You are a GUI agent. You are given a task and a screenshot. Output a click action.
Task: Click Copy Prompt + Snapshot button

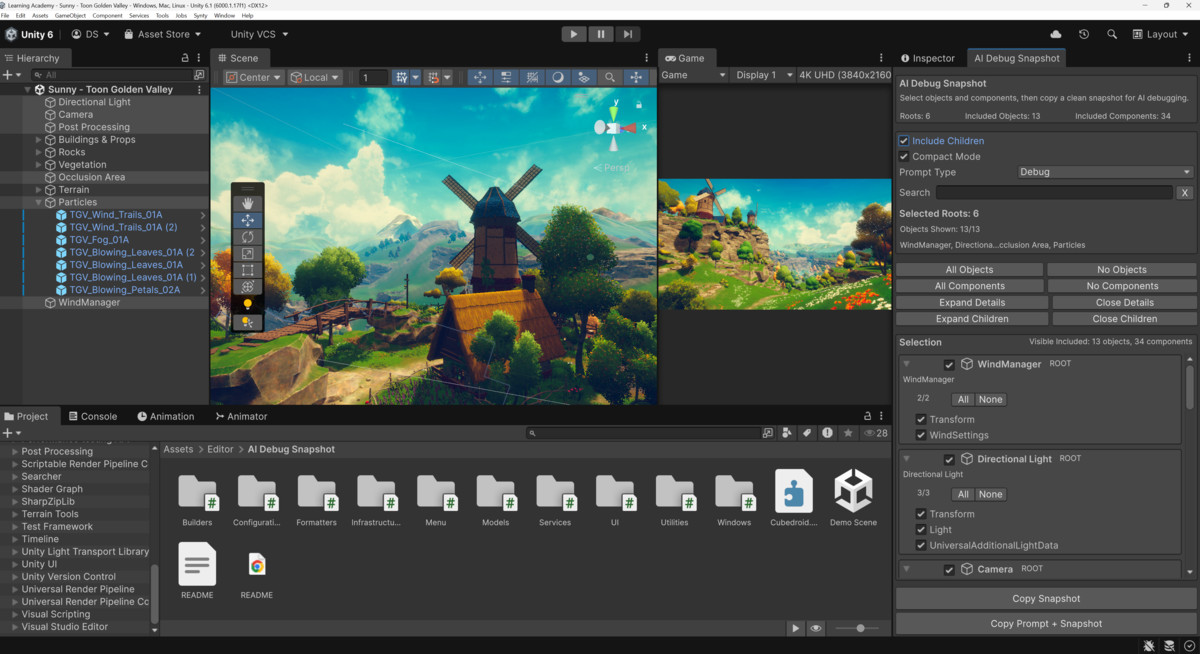point(1046,623)
